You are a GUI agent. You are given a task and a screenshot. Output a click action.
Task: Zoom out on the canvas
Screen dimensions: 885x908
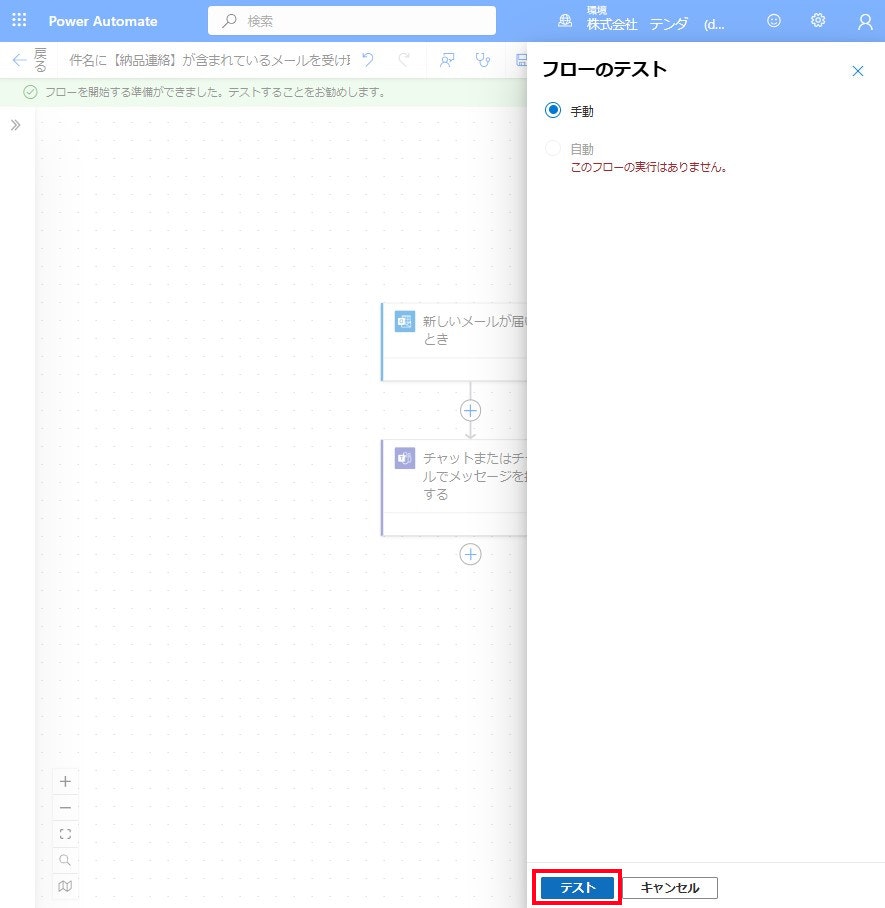65,807
